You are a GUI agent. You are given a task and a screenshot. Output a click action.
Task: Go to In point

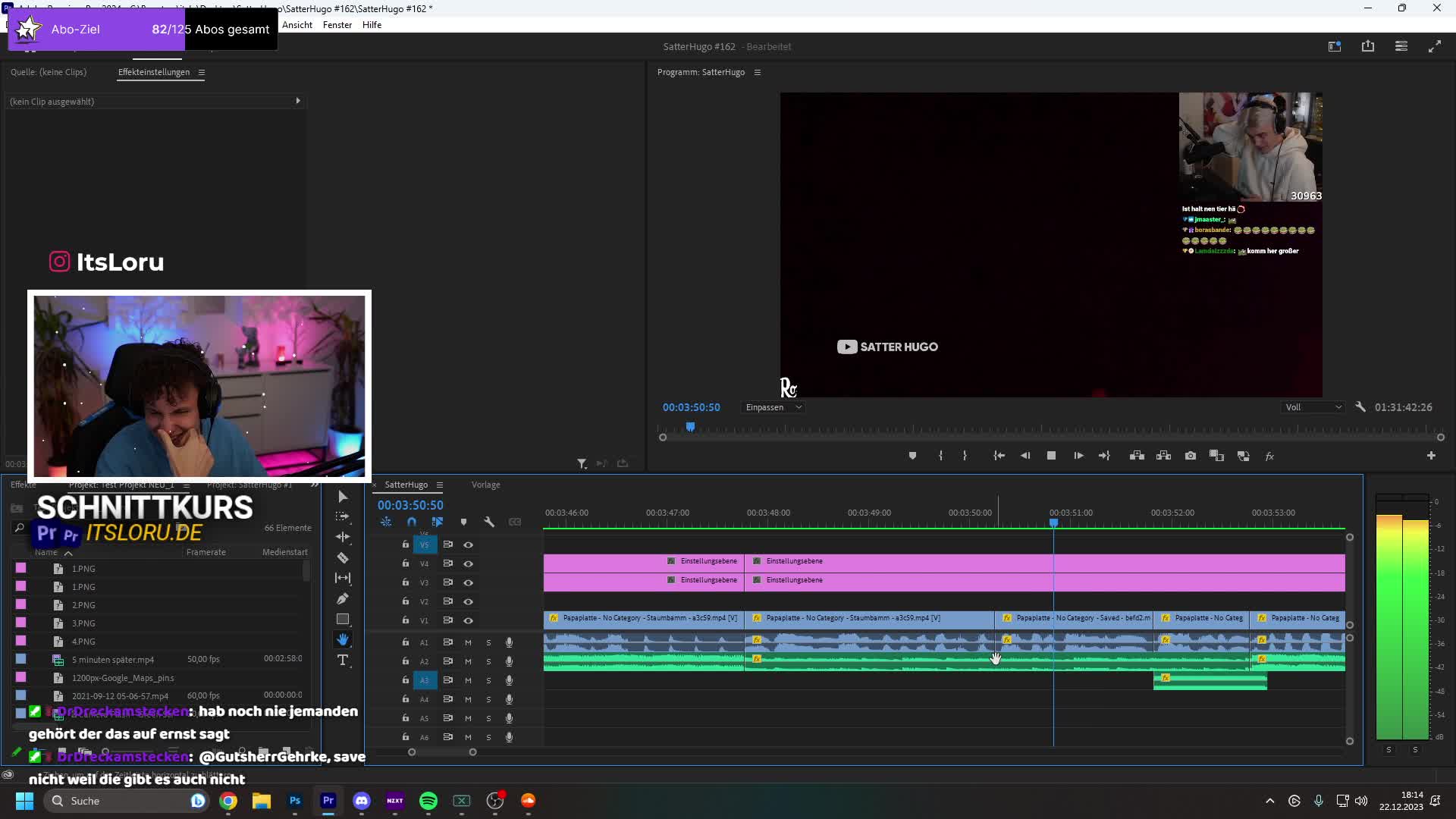click(x=999, y=456)
